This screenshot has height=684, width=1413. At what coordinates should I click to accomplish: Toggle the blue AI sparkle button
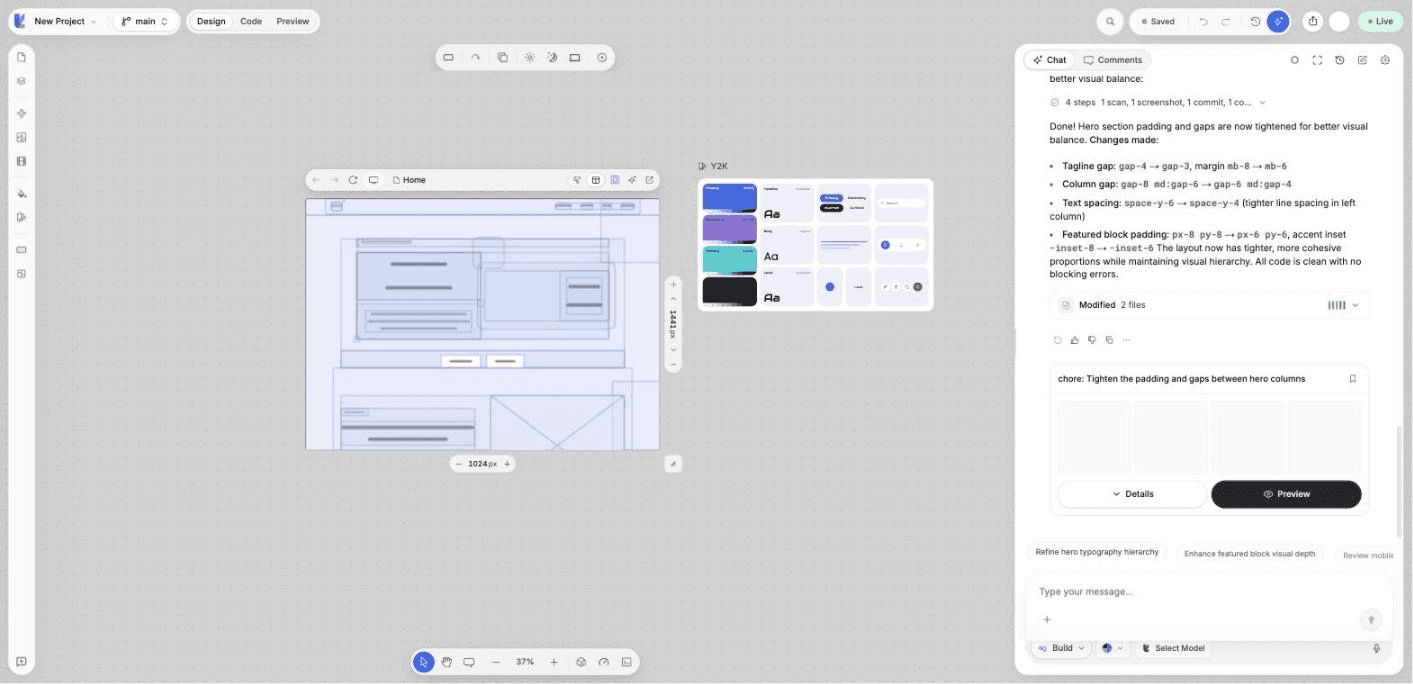1278,21
